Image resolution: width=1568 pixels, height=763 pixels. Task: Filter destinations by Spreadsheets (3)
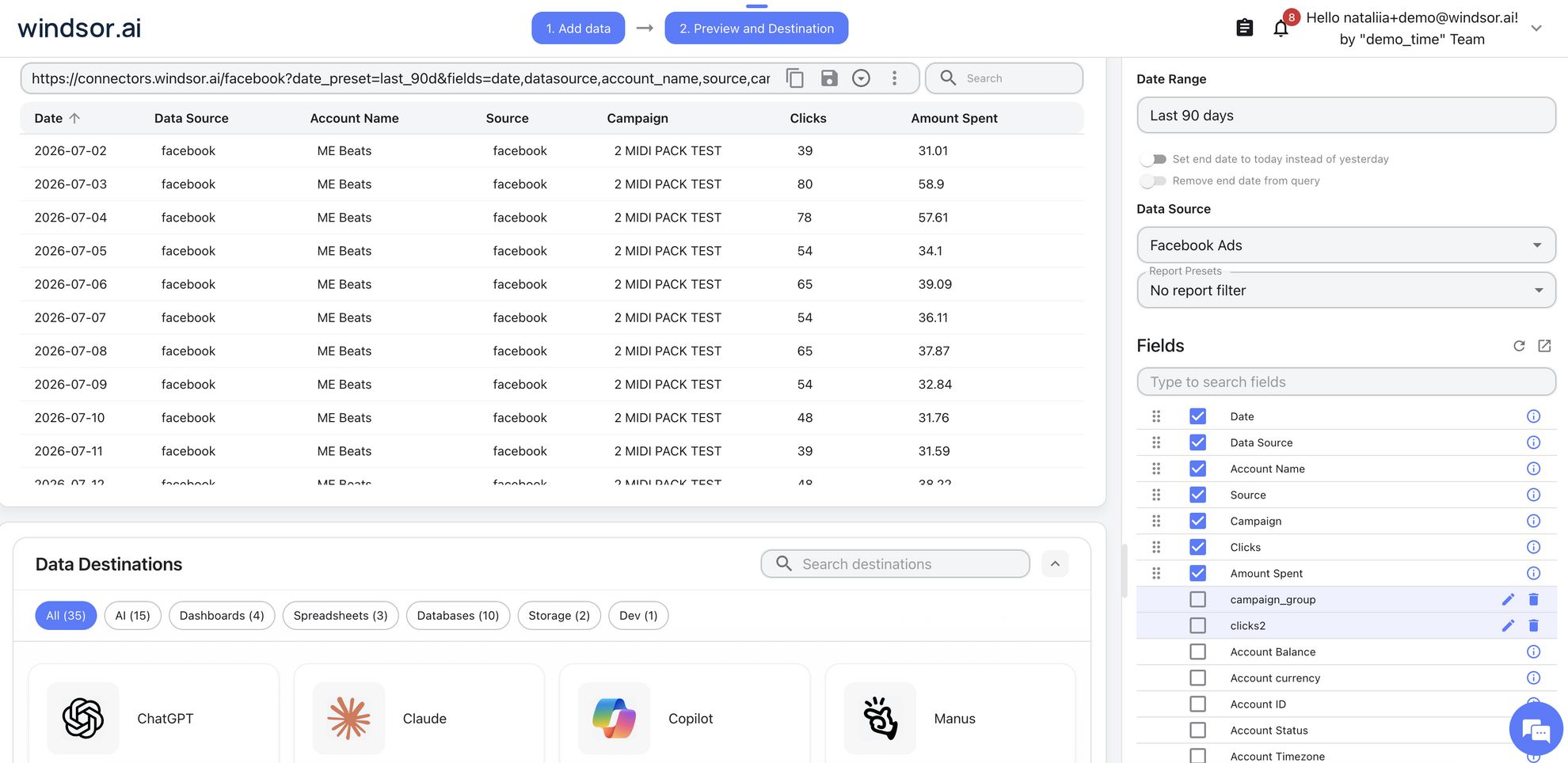pyautogui.click(x=341, y=616)
